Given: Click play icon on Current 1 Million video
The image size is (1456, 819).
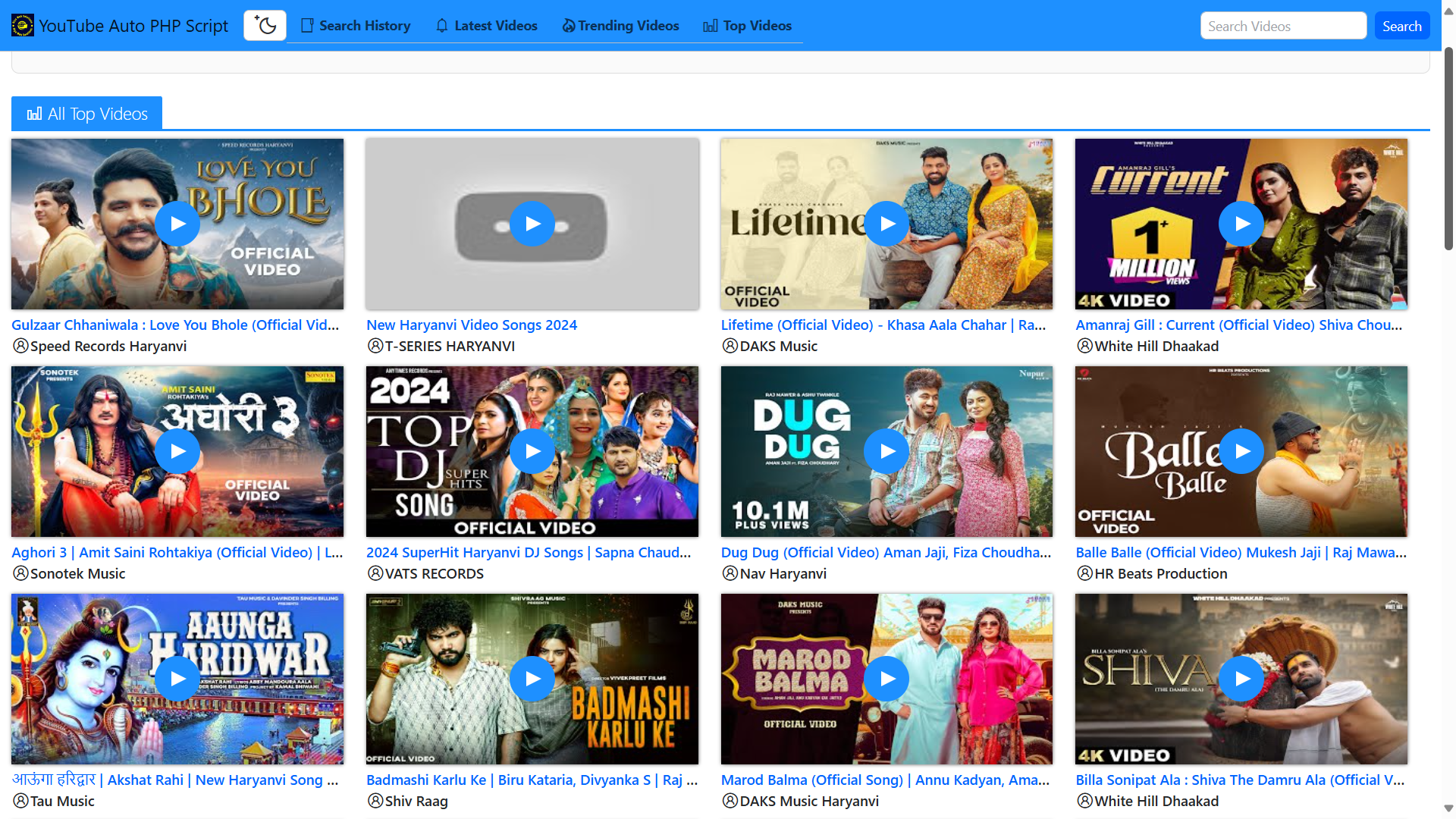Looking at the screenshot, I should tap(1241, 224).
